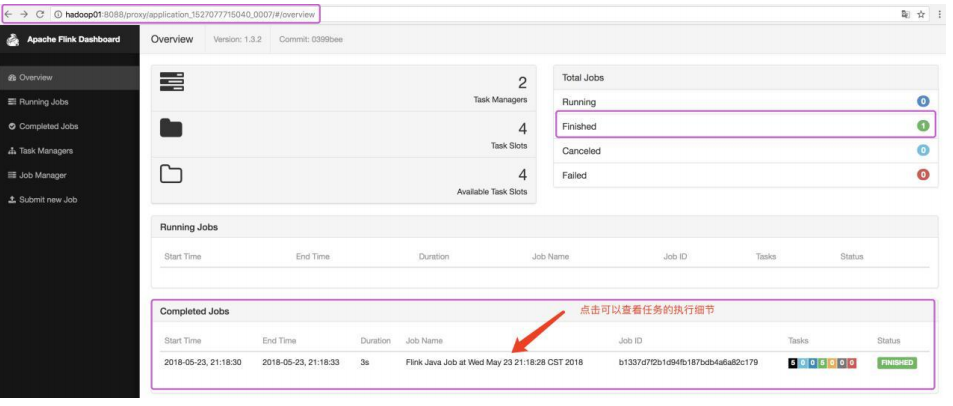Click the Apache Flink squirrel logo
Image resolution: width=953 pixels, height=406 pixels.
tap(13, 40)
